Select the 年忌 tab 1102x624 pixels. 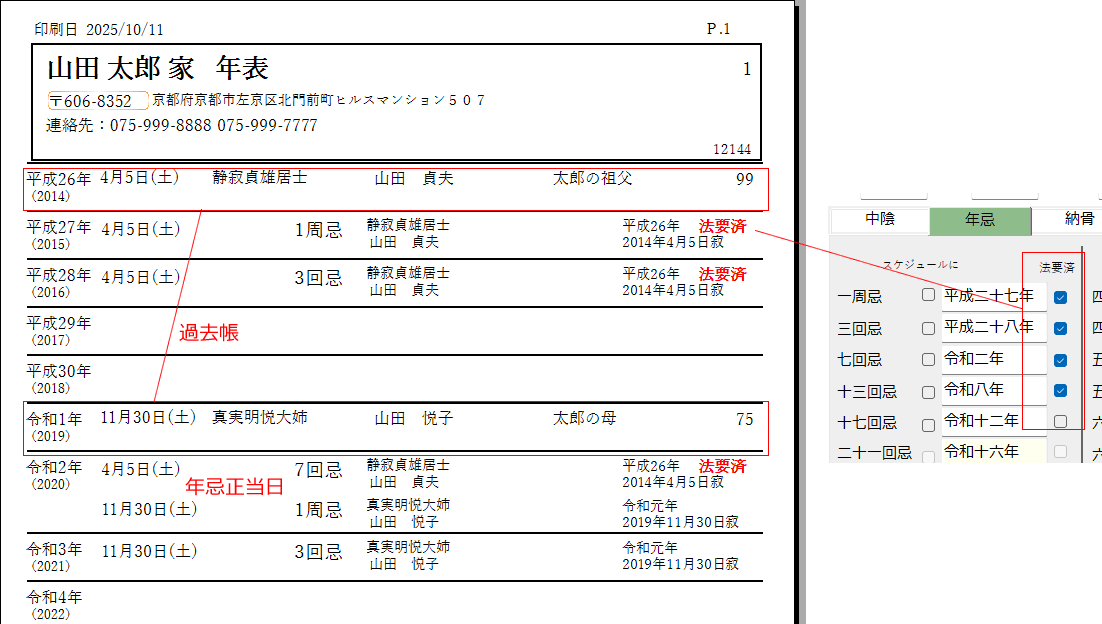979,220
